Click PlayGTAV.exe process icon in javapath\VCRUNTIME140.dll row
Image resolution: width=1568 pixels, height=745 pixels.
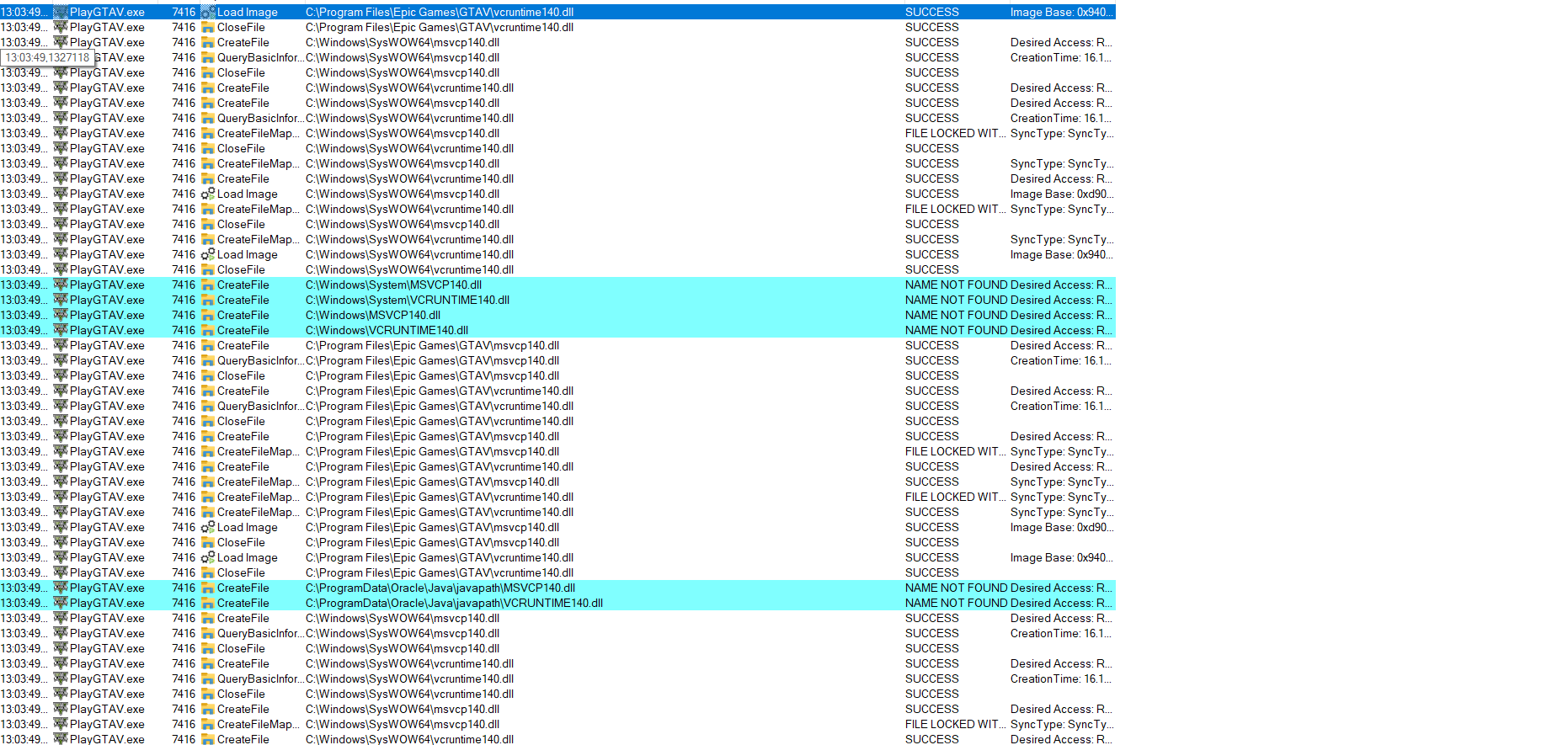tap(61, 604)
